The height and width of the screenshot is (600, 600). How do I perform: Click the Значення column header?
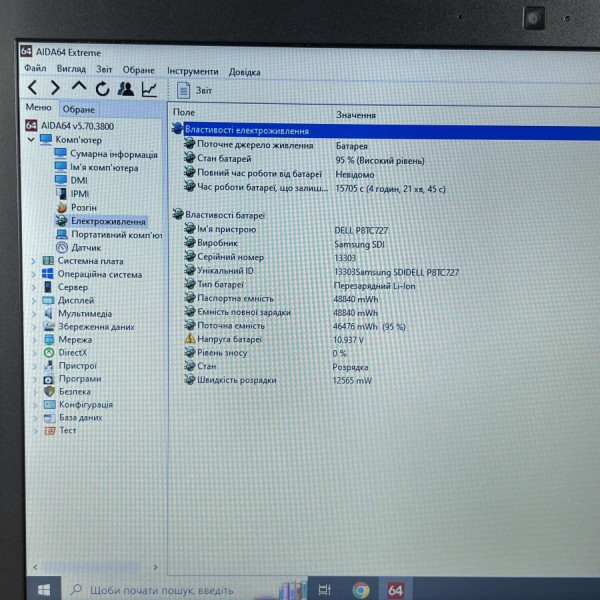[356, 115]
